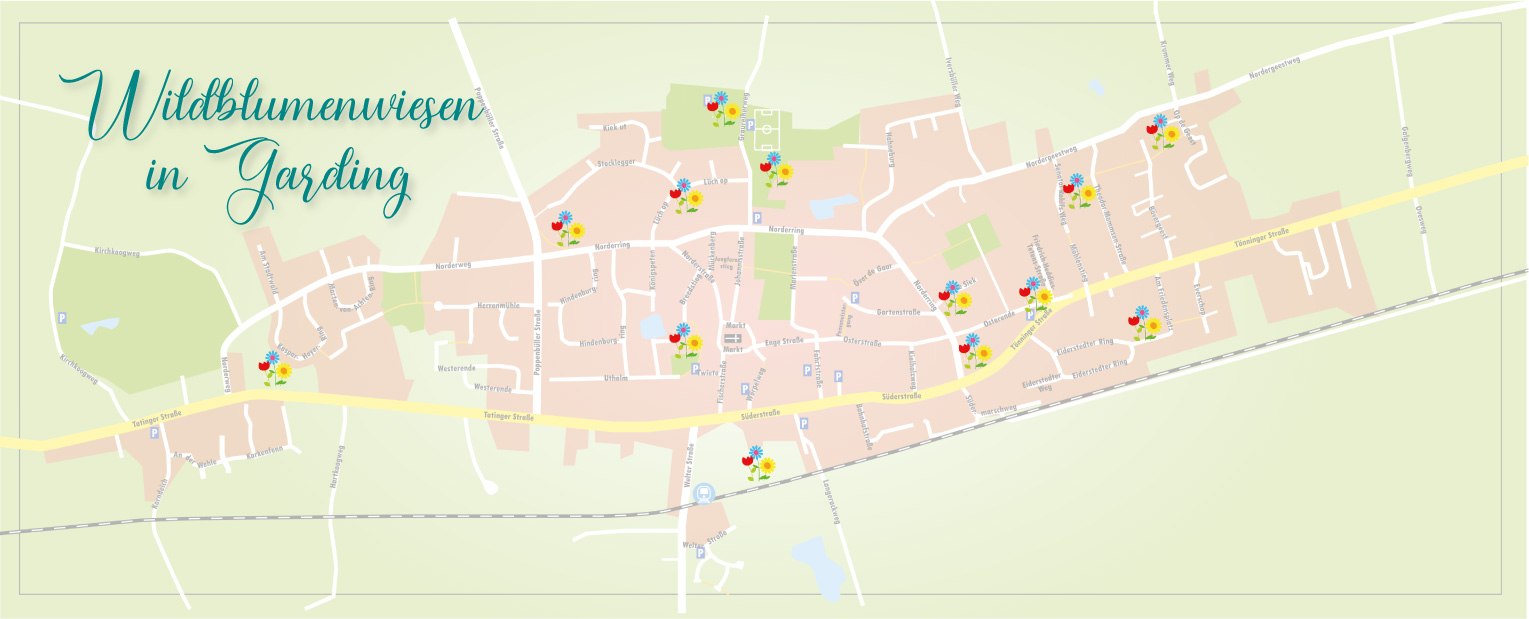
Task: Select the flower marker beside Lüch op
Action: (685, 196)
